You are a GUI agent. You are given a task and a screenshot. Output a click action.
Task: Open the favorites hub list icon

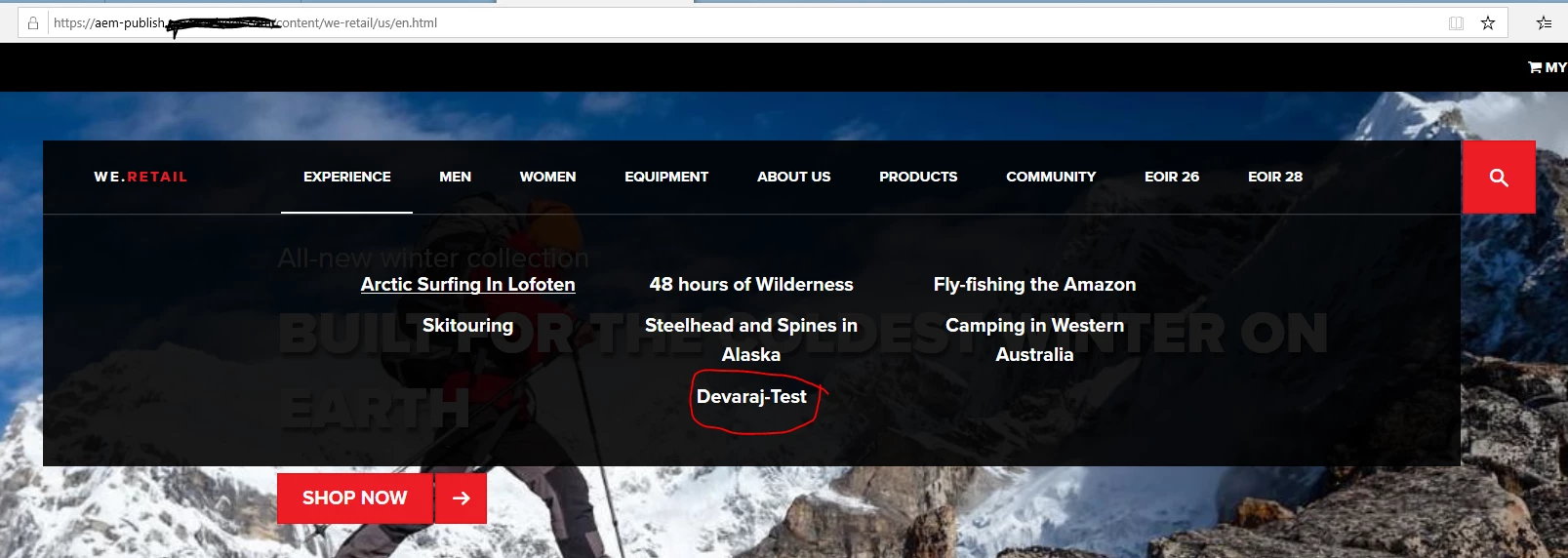click(1545, 23)
